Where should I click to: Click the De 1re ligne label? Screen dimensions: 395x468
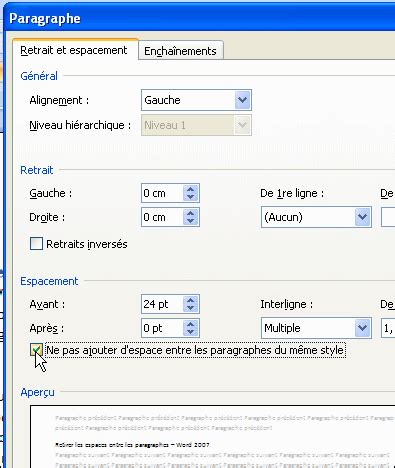pos(292,193)
